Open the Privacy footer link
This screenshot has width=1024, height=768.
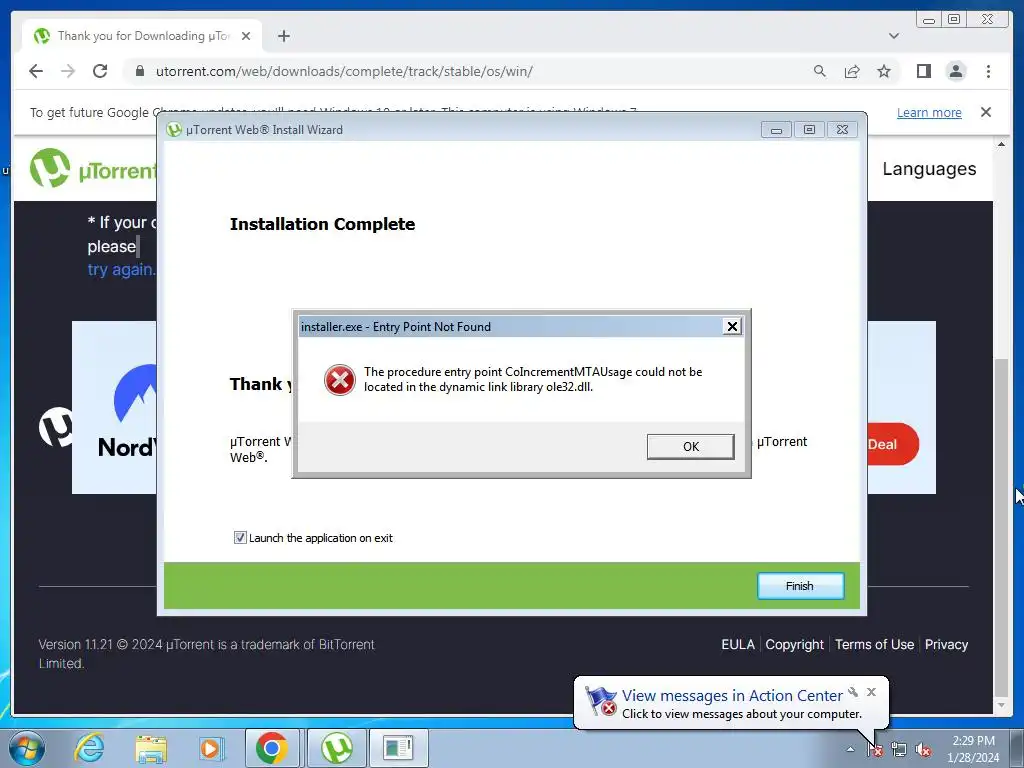coord(946,645)
